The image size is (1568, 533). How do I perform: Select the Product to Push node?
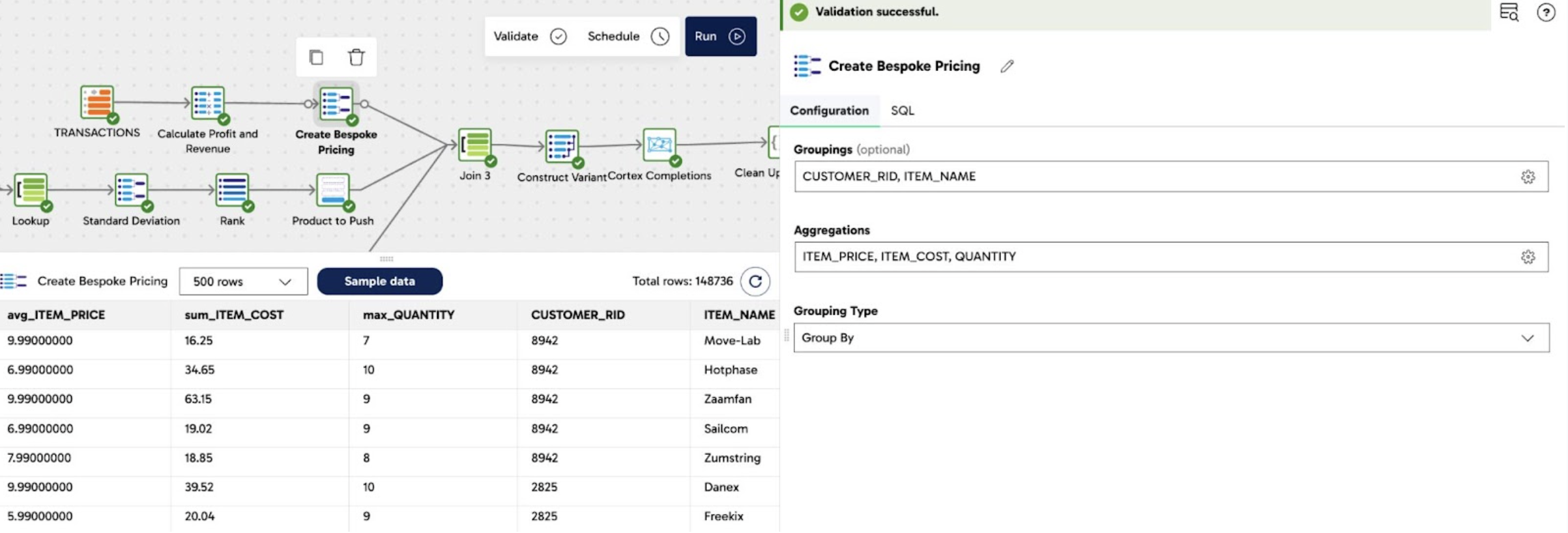[332, 190]
